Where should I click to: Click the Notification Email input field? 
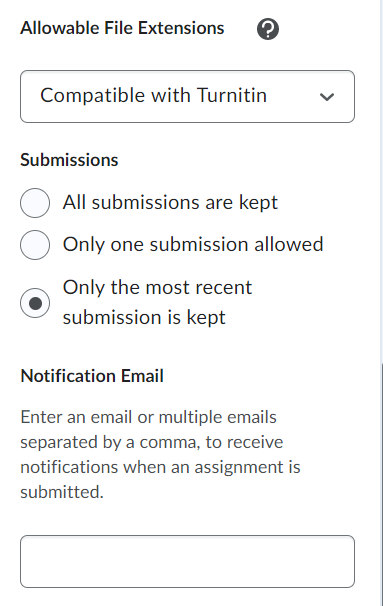[x=187, y=561]
